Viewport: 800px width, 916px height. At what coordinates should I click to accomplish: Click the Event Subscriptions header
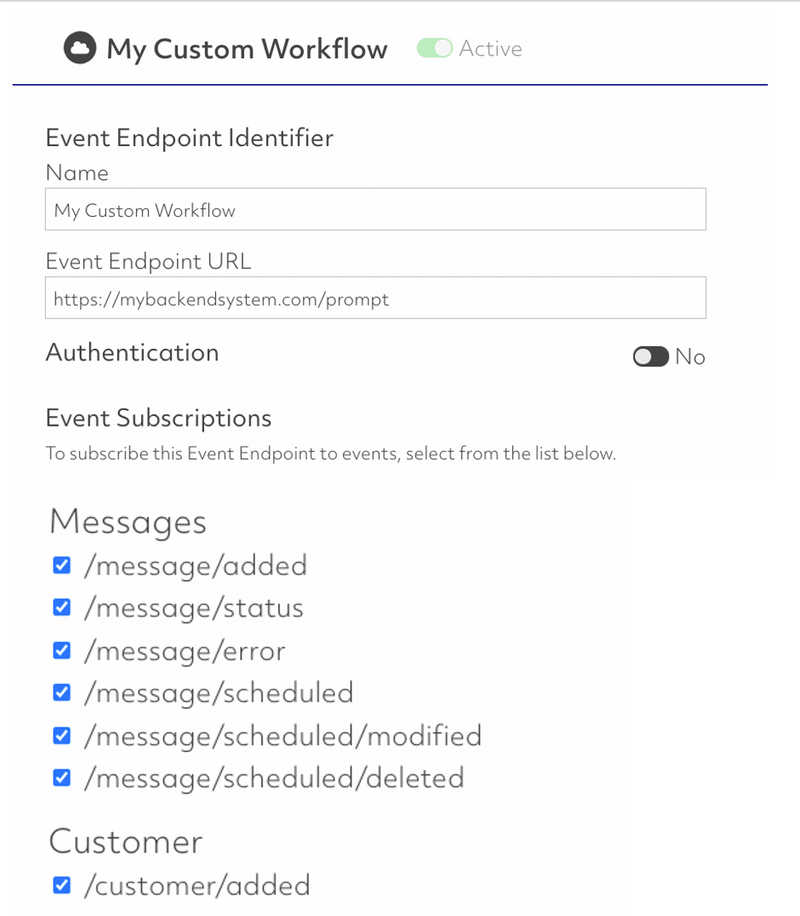[x=157, y=417]
